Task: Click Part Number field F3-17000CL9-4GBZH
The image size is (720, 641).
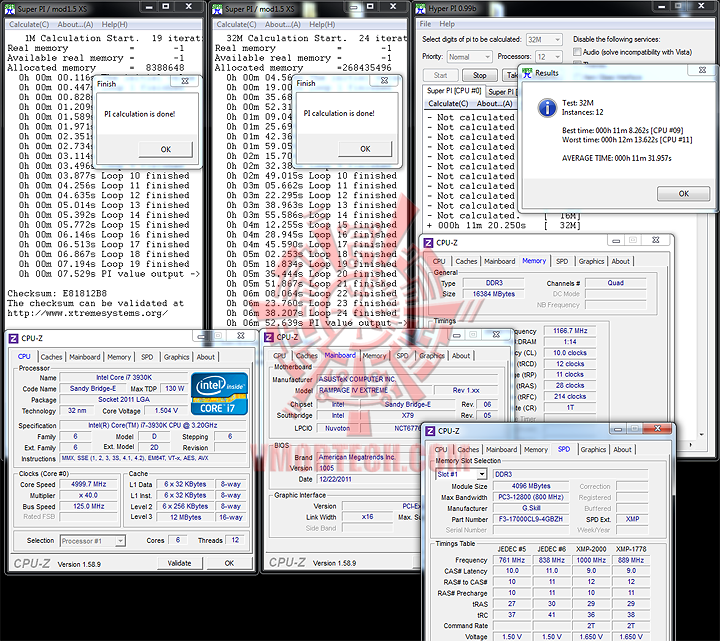Action: 531,519
